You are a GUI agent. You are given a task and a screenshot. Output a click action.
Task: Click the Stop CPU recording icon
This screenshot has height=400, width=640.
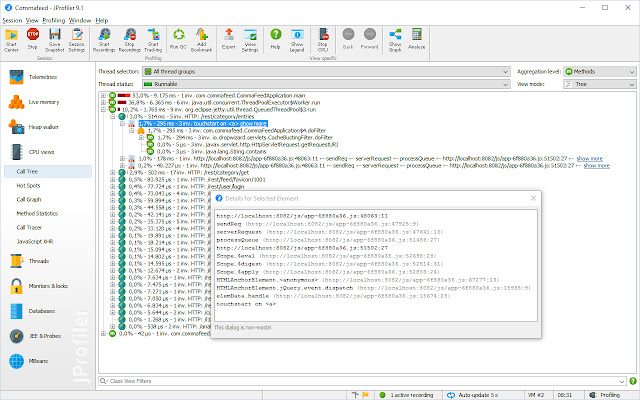click(x=323, y=40)
